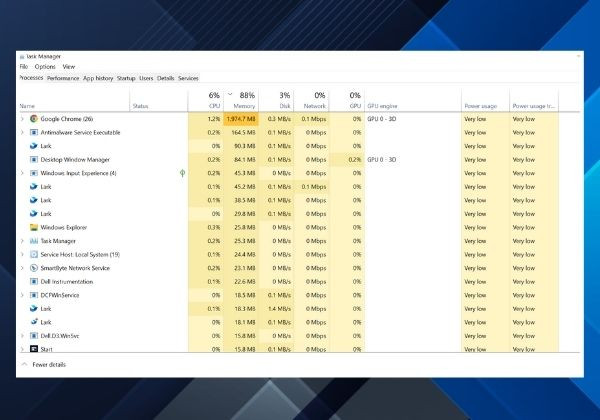The image size is (600, 420).
Task: Sort by the GPU percentage column header
Action: (347, 101)
